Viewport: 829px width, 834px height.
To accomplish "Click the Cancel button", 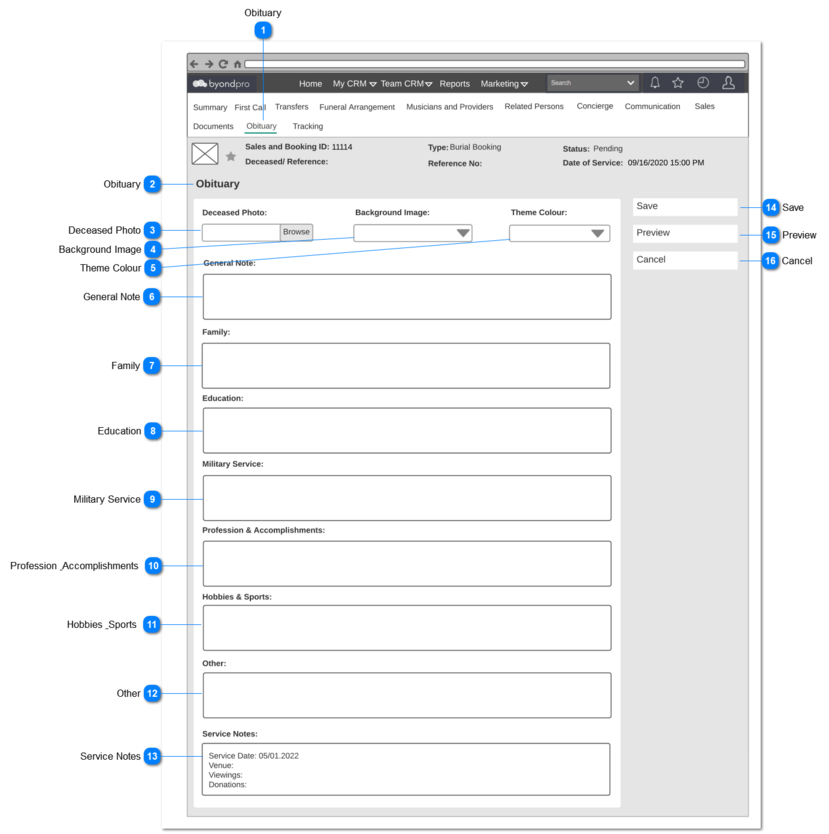I will [x=685, y=260].
